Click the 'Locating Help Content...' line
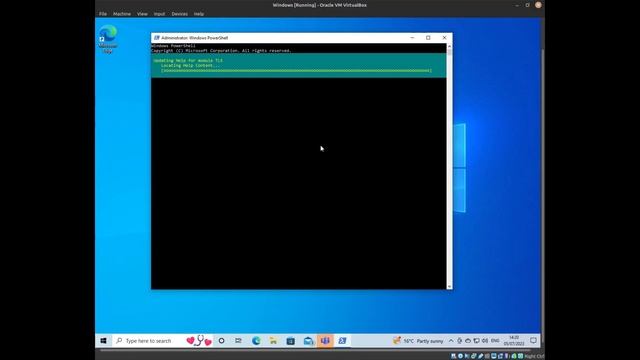 (190, 65)
